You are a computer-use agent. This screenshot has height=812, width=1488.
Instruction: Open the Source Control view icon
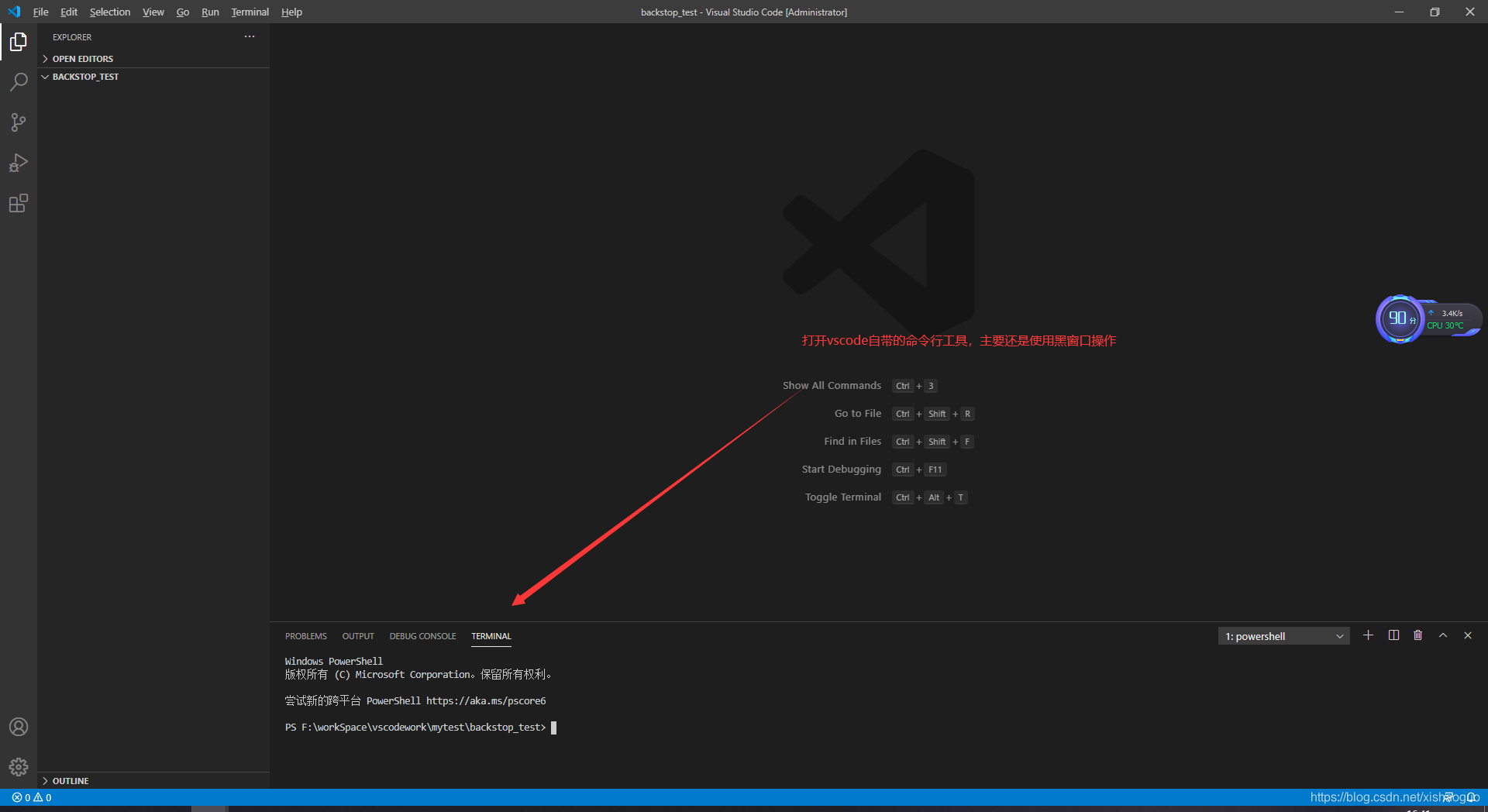(x=19, y=122)
